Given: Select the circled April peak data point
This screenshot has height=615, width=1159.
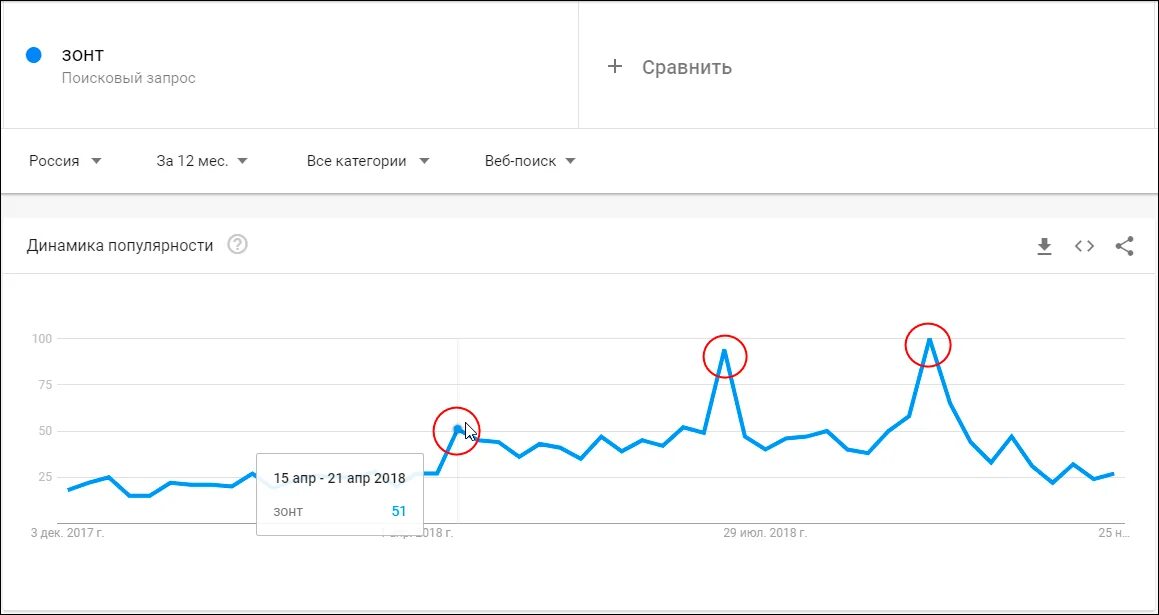Looking at the screenshot, I should pyautogui.click(x=457, y=430).
